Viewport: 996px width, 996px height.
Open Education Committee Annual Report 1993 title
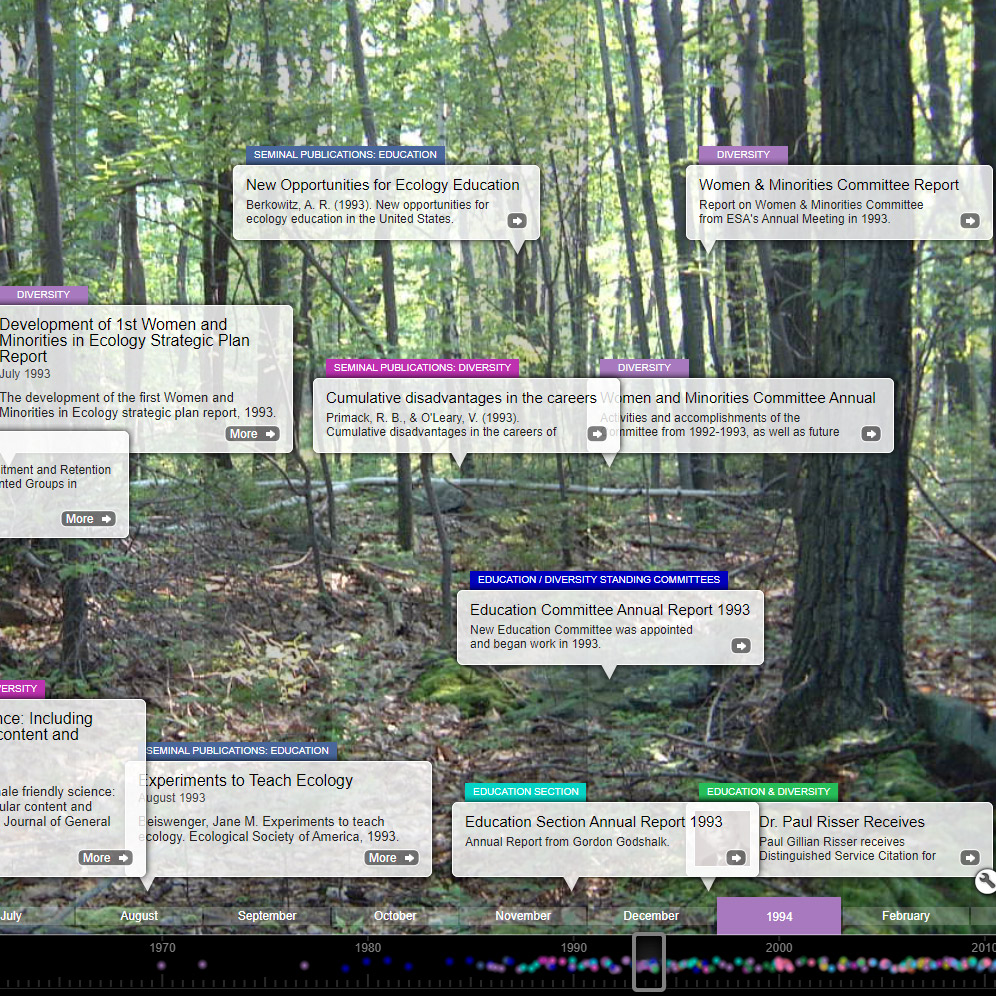coord(610,610)
